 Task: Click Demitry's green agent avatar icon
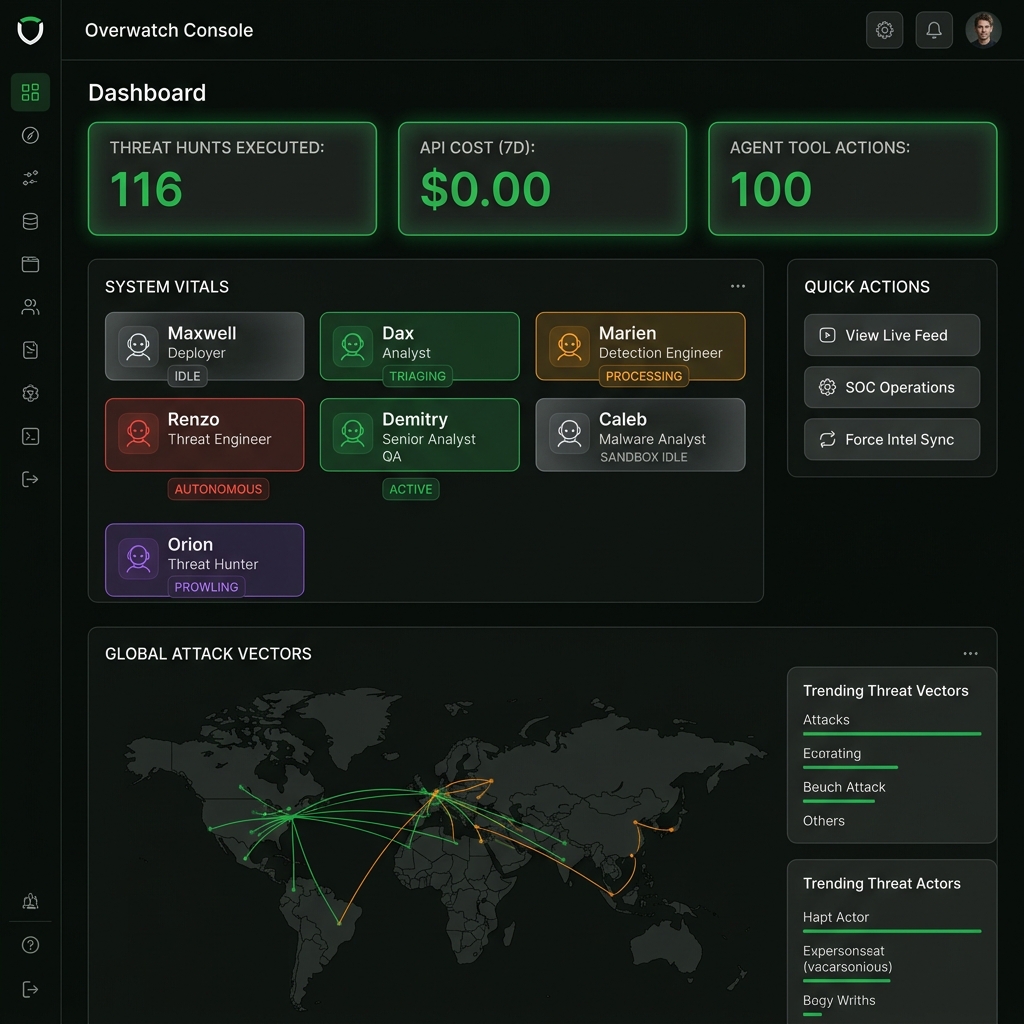(x=353, y=433)
